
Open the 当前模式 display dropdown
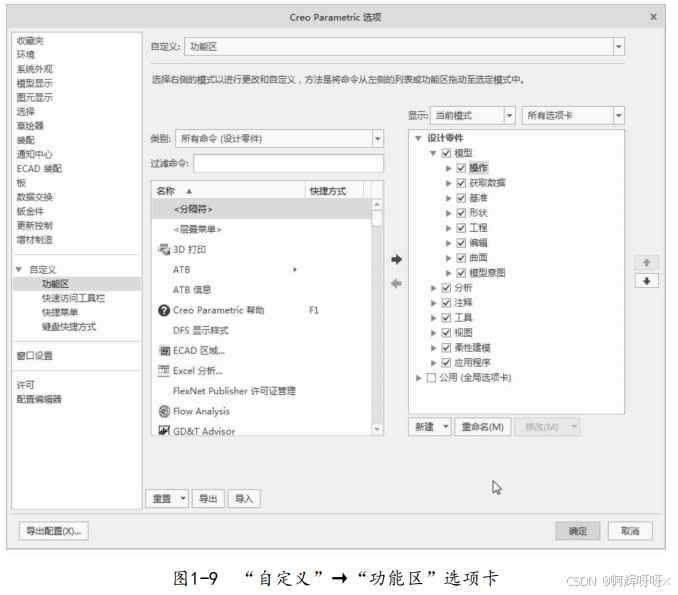[509, 115]
